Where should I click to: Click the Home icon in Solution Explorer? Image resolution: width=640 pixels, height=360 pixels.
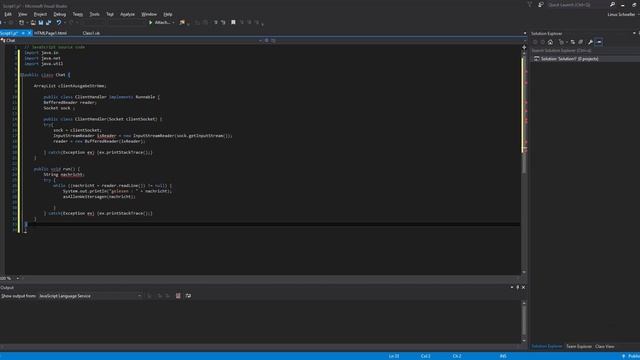coord(550,42)
